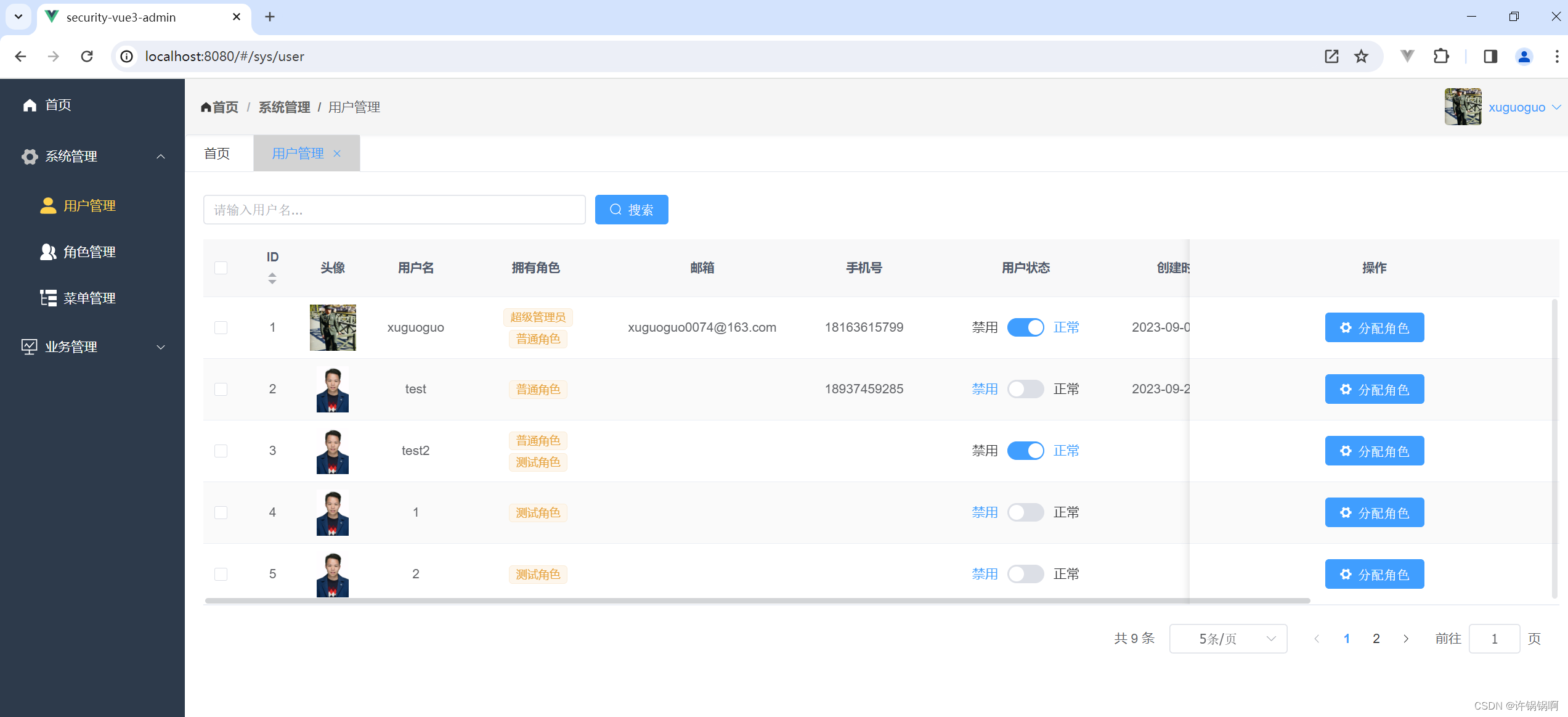Check the checkbox for row ID 4
This screenshot has width=1568, height=717.
tap(221, 512)
